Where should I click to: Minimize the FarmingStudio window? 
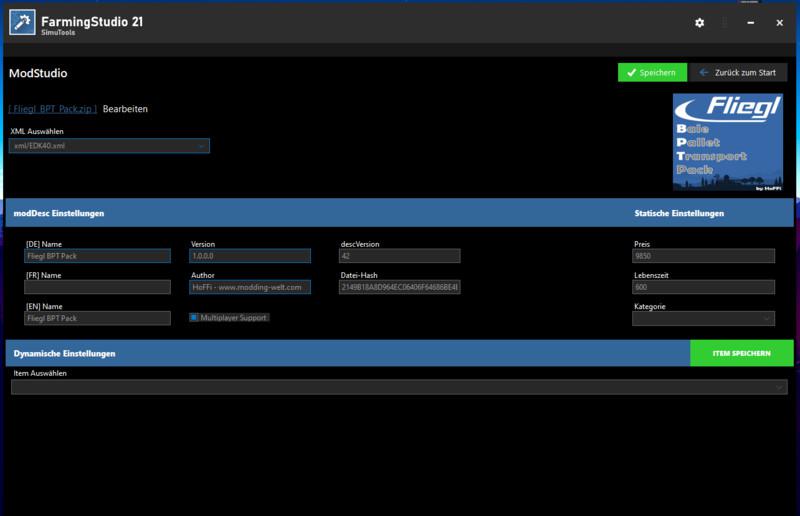[x=750, y=23]
